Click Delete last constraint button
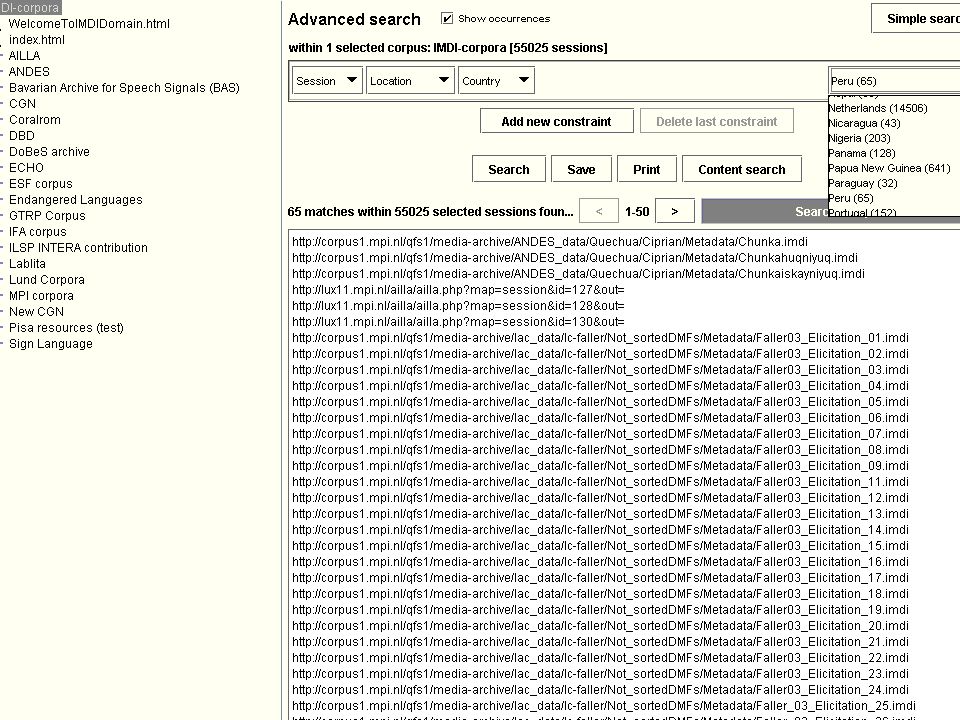 (x=716, y=121)
